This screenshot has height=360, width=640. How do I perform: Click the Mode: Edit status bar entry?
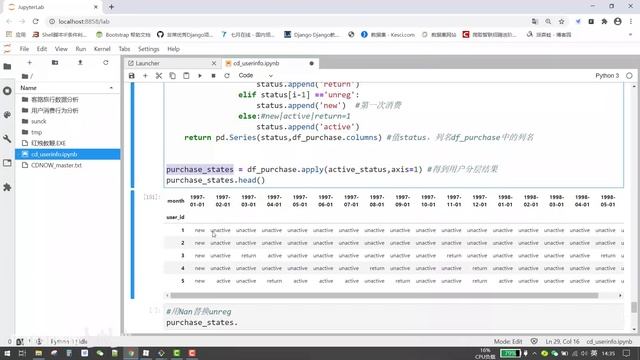click(x=508, y=342)
